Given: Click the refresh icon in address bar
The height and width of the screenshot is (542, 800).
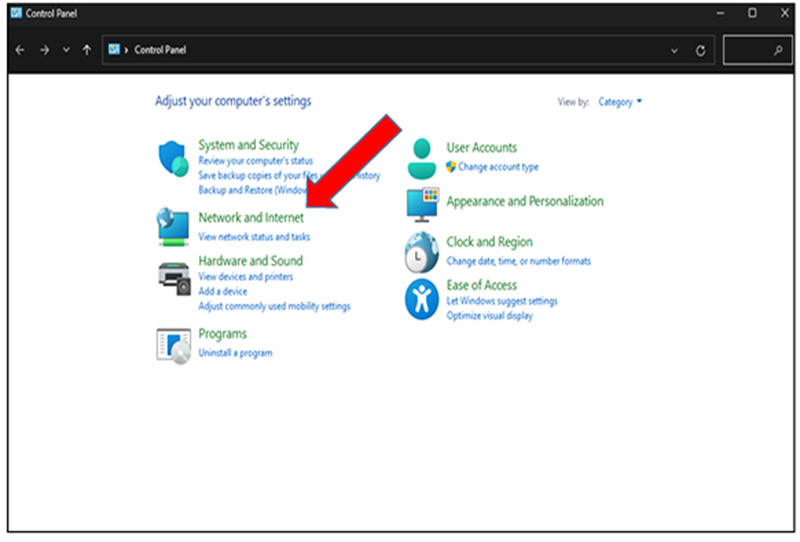Looking at the screenshot, I should pyautogui.click(x=701, y=51).
